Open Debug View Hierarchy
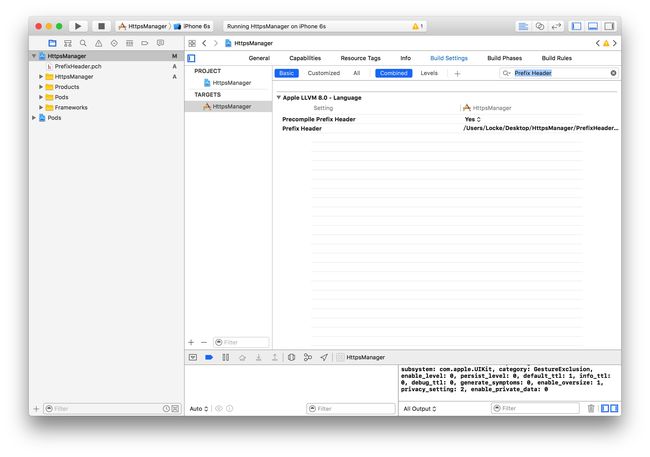Viewport: 650px width, 457px height. (x=291, y=357)
